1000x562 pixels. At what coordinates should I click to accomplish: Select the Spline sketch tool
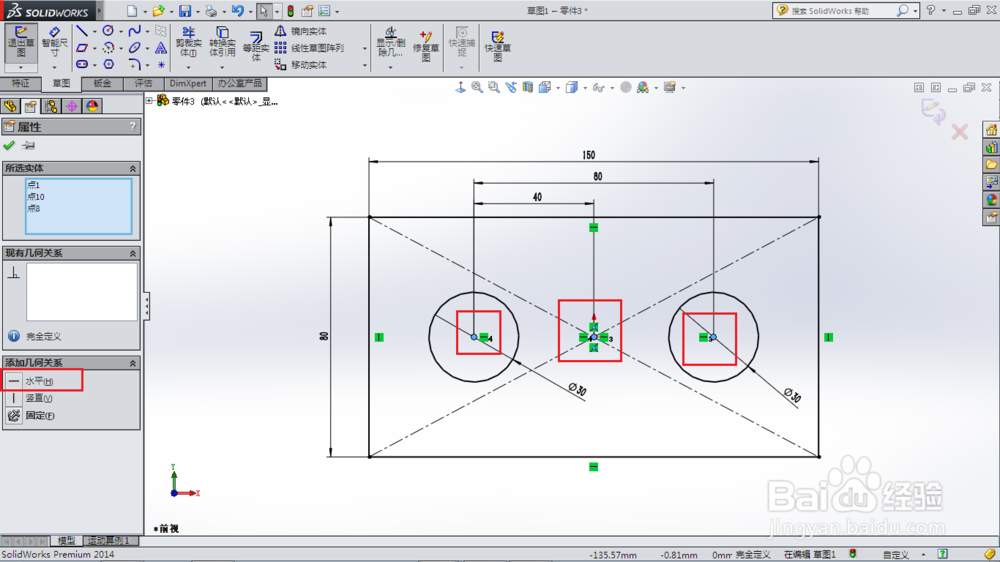(135, 31)
